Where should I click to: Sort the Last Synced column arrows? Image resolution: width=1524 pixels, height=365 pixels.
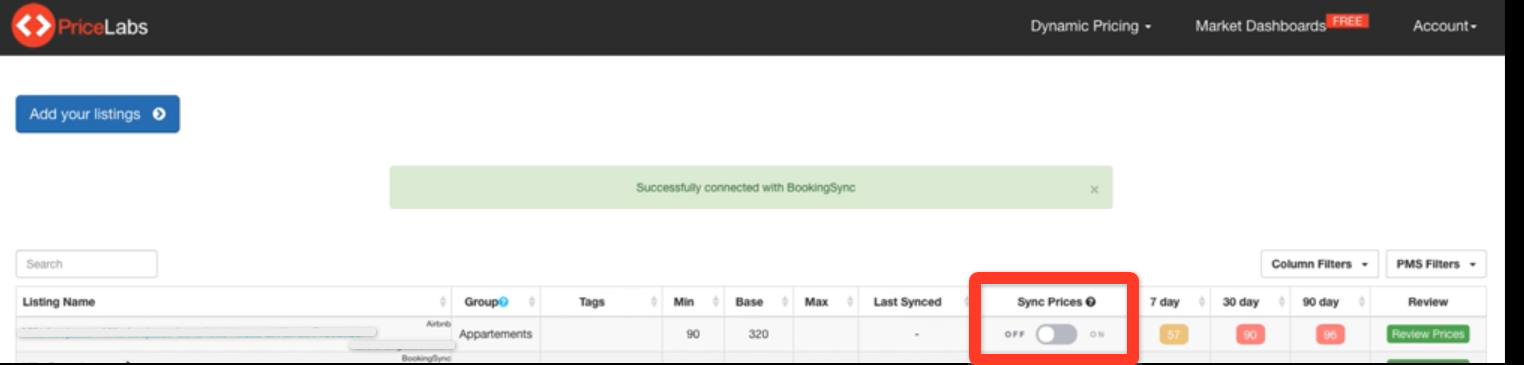pyautogui.click(x=962, y=302)
